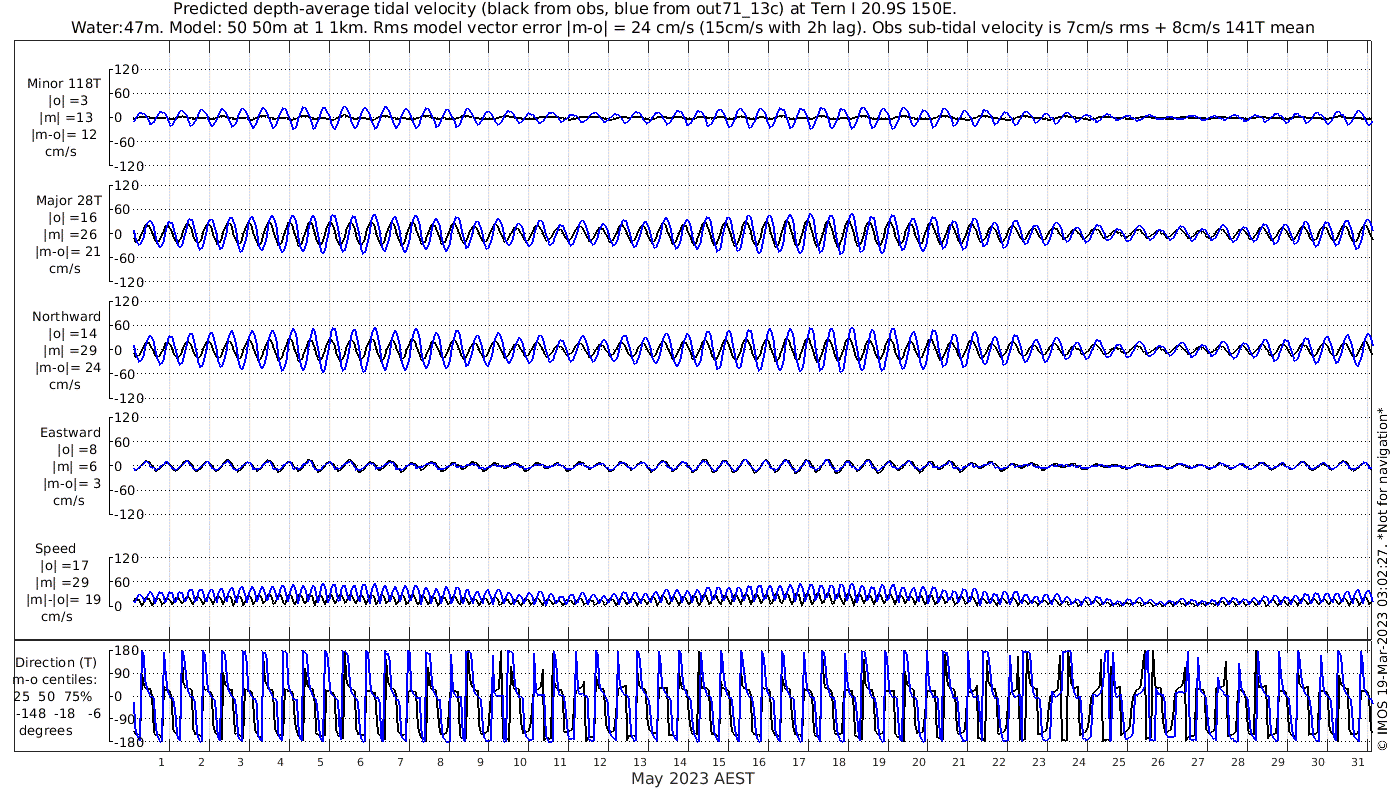The image size is (1400, 800).
Task: Click '|m-o|= 3' in the Eastward panel
Action: tap(71, 484)
